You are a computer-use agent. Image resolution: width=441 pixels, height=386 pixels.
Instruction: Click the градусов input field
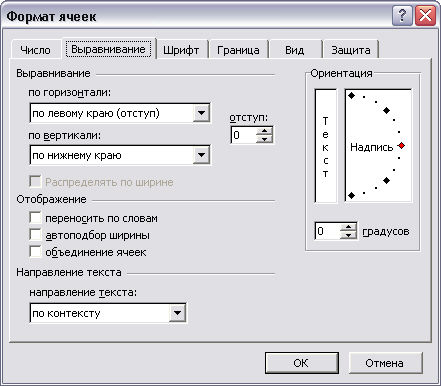point(328,231)
